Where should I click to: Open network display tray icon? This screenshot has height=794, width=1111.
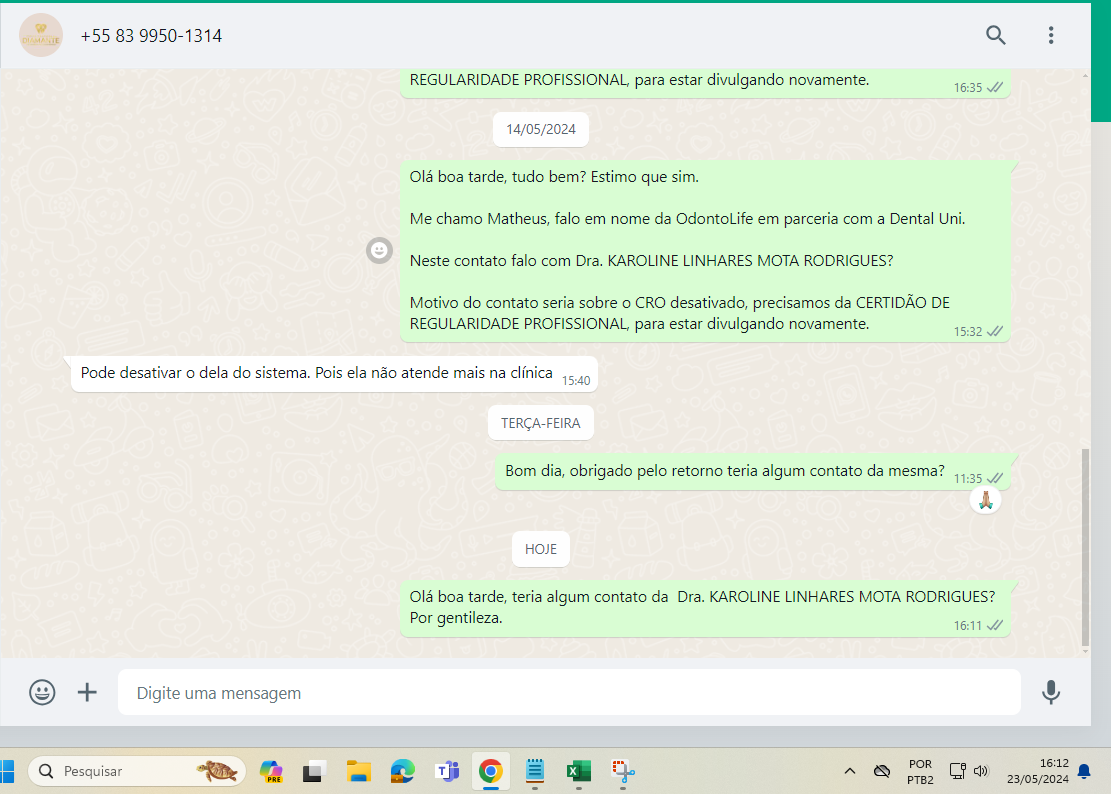point(957,771)
